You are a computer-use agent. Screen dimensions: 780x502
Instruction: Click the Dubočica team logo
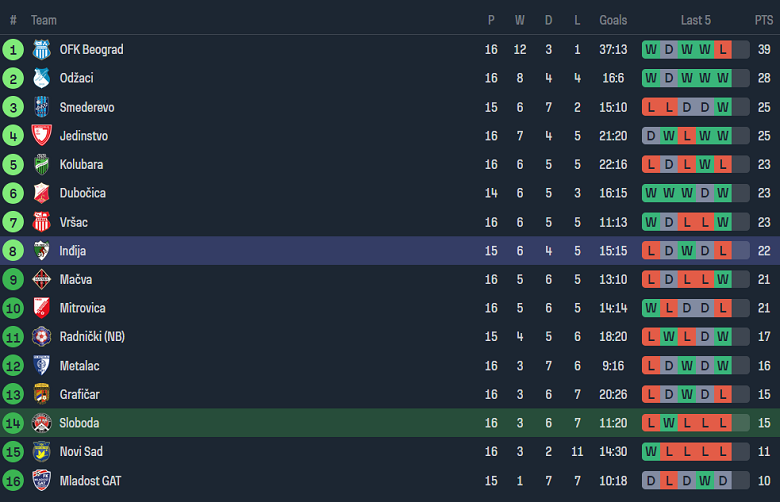tap(41, 193)
